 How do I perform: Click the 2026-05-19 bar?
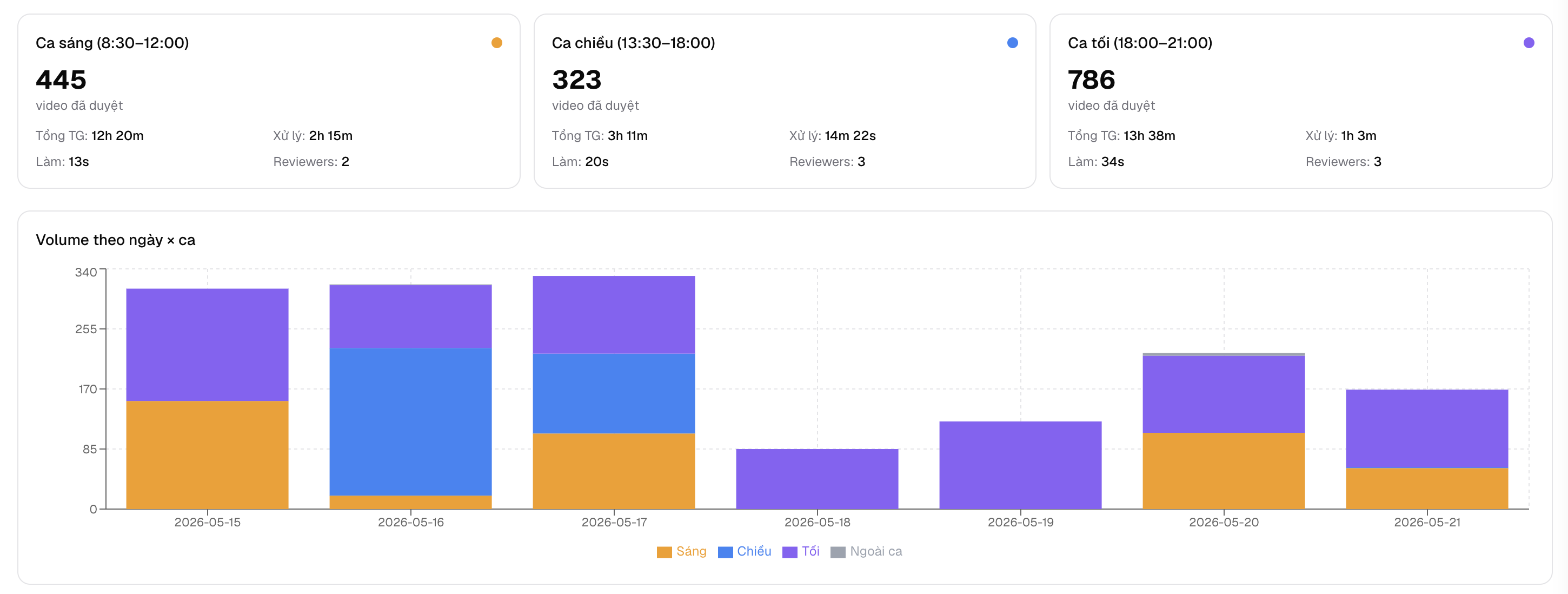point(1020,465)
